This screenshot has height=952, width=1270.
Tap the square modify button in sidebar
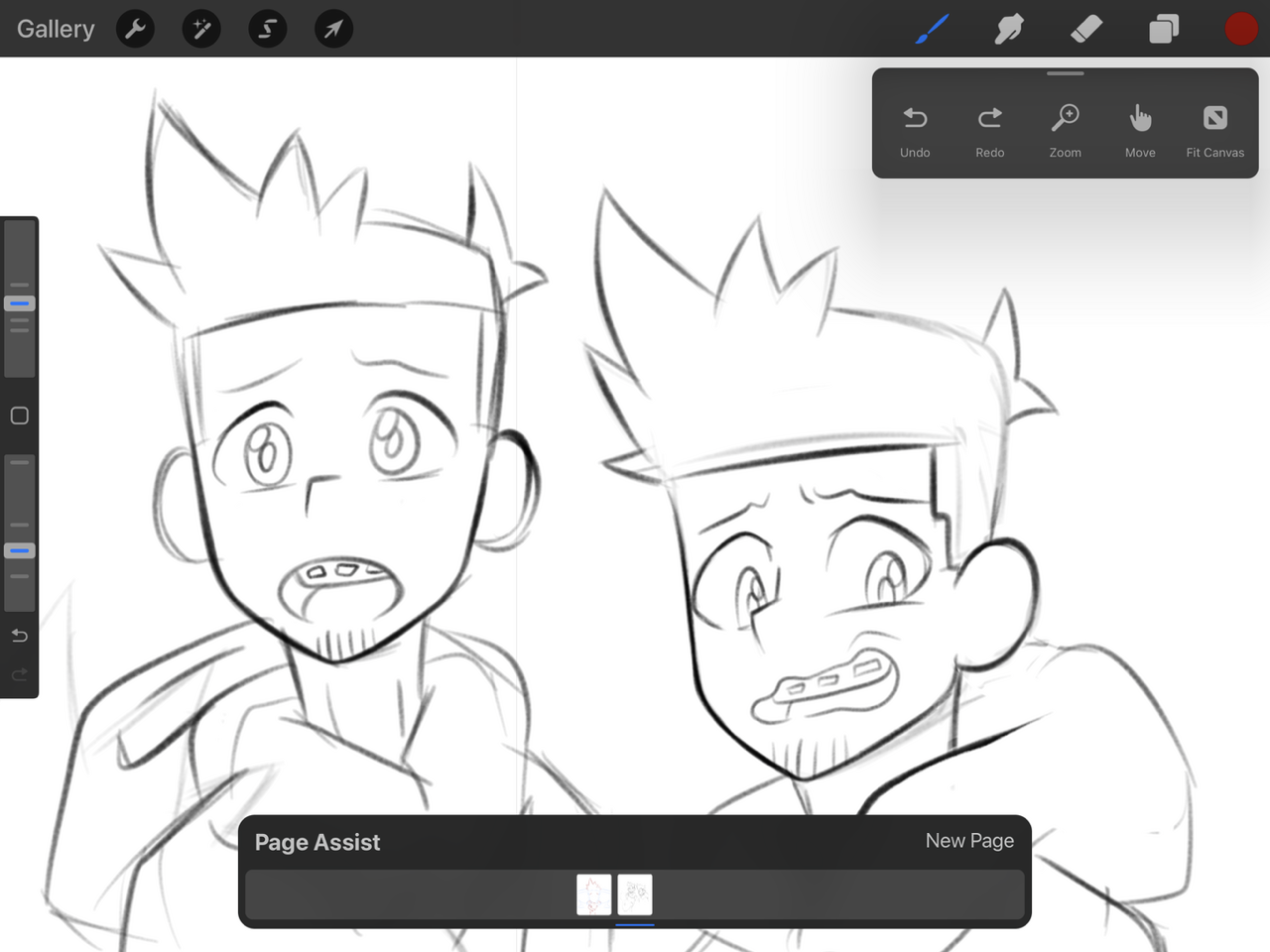pos(19,416)
